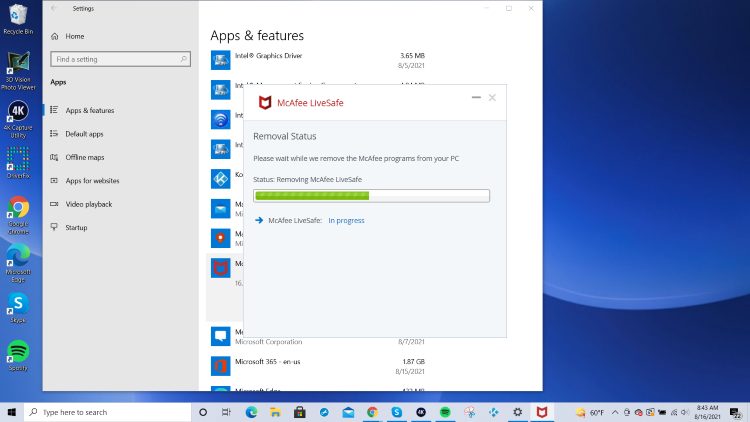The height and width of the screenshot is (422, 750).
Task: Click the Mail app icon in list
Action: click(221, 209)
